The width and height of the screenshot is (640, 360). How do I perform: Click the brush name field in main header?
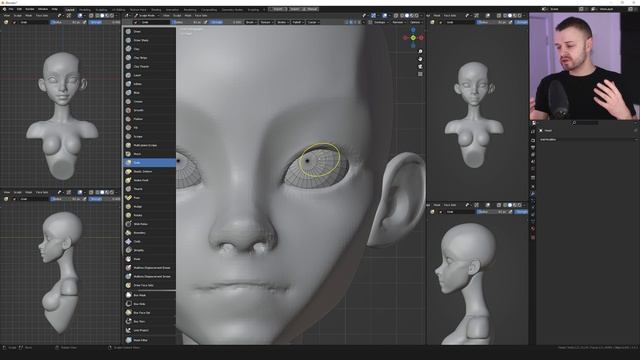154,22
